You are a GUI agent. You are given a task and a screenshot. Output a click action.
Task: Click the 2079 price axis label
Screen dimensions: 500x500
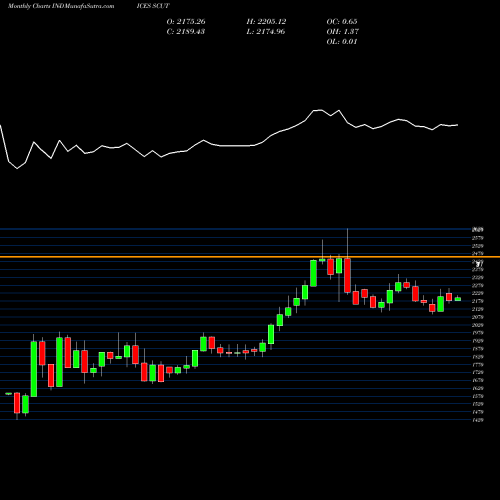pyautogui.click(x=478, y=317)
